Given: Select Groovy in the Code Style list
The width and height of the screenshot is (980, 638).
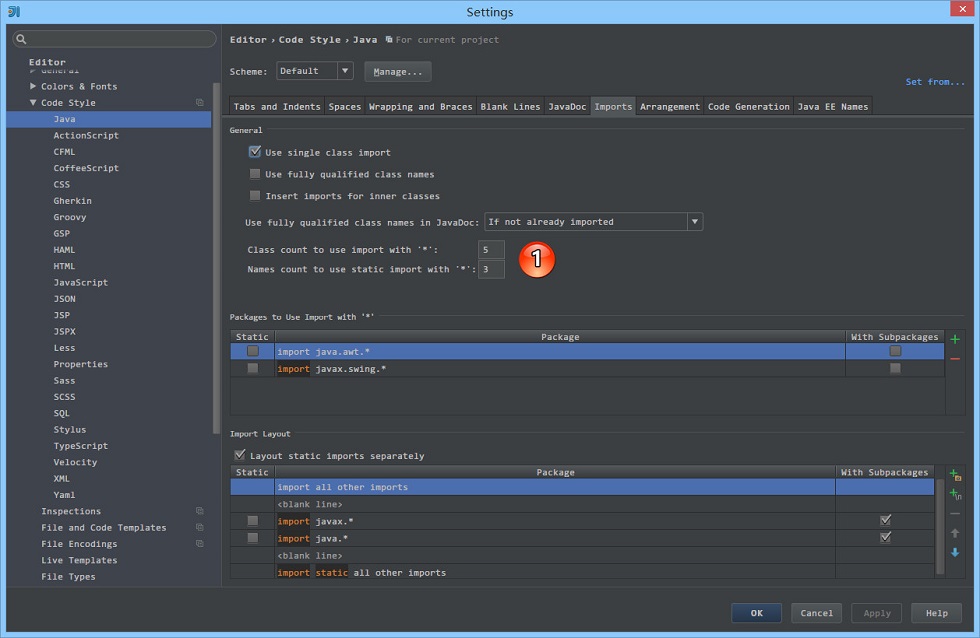Looking at the screenshot, I should click(x=69, y=217).
